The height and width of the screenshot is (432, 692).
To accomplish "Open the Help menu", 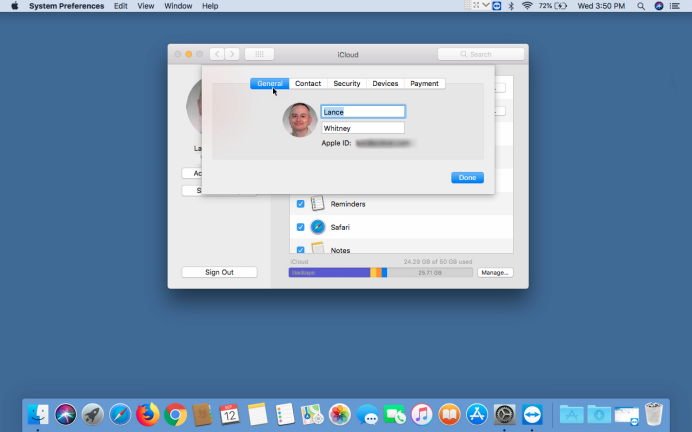I will (x=210, y=6).
